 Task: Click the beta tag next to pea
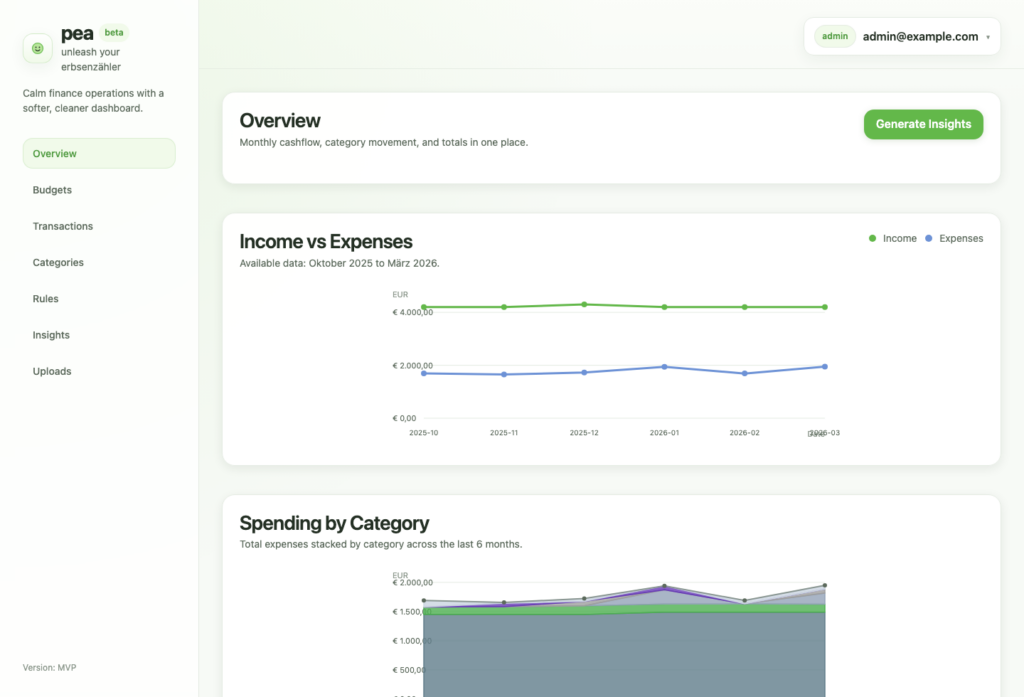pyautogui.click(x=114, y=32)
